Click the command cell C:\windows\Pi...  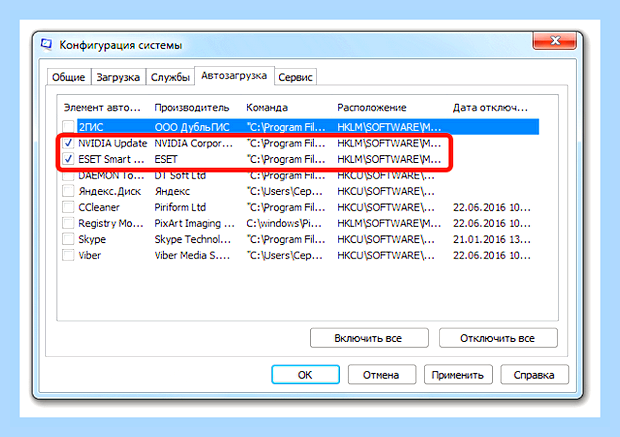point(284,223)
